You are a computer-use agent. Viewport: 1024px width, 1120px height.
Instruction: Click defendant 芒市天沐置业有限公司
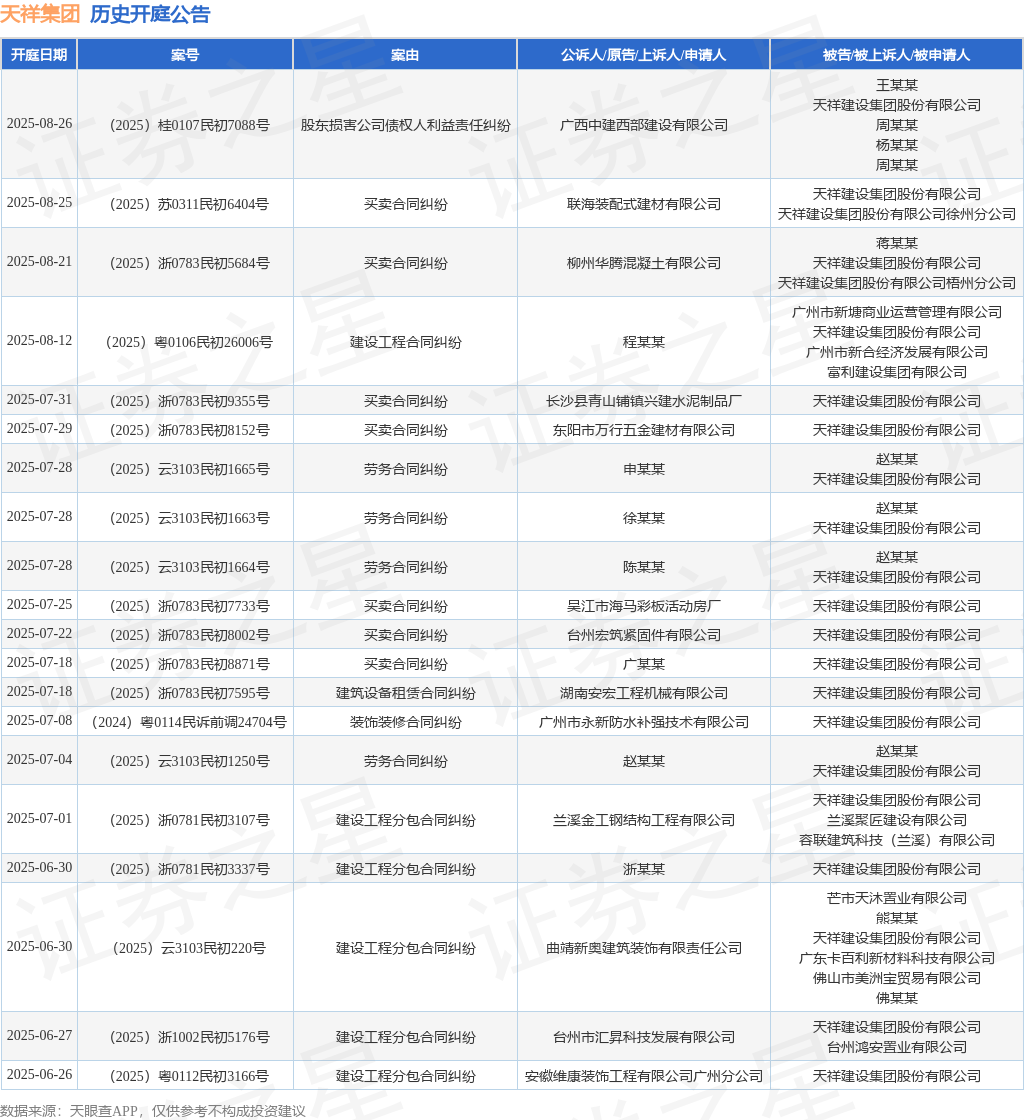click(x=896, y=899)
